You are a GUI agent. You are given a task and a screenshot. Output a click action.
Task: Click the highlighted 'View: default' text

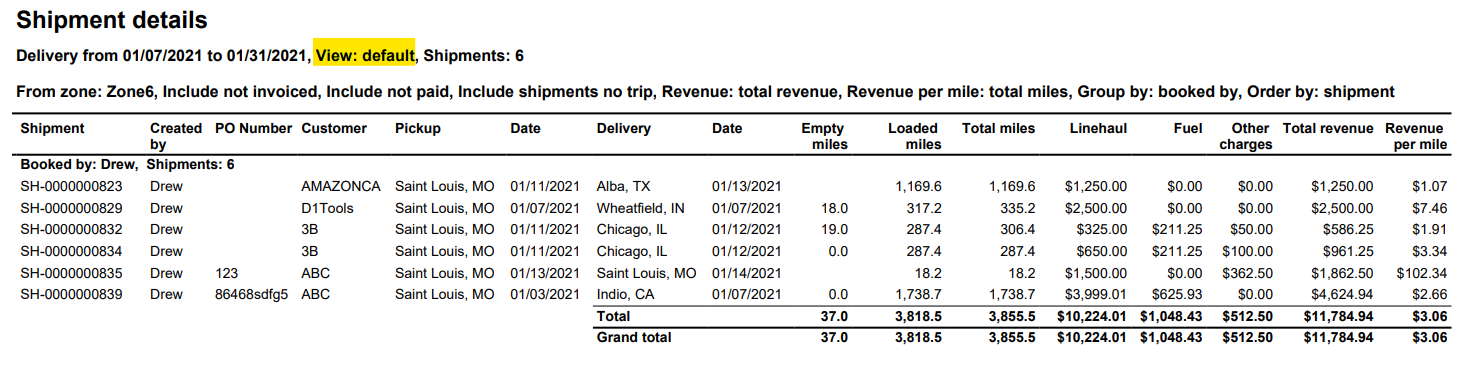365,55
